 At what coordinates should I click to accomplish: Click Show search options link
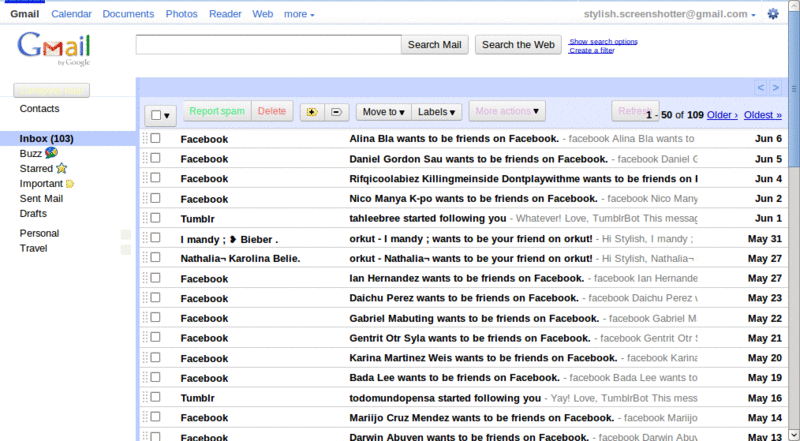pyautogui.click(x=604, y=41)
